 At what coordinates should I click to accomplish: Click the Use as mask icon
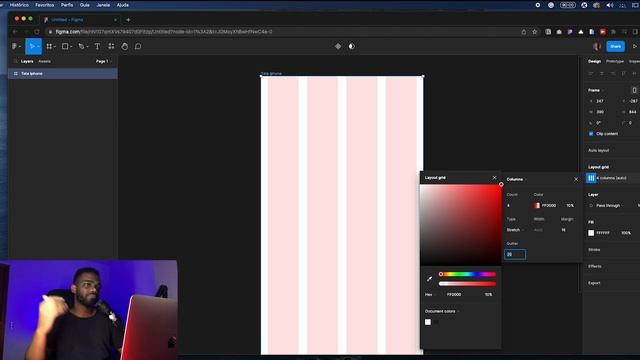351,47
